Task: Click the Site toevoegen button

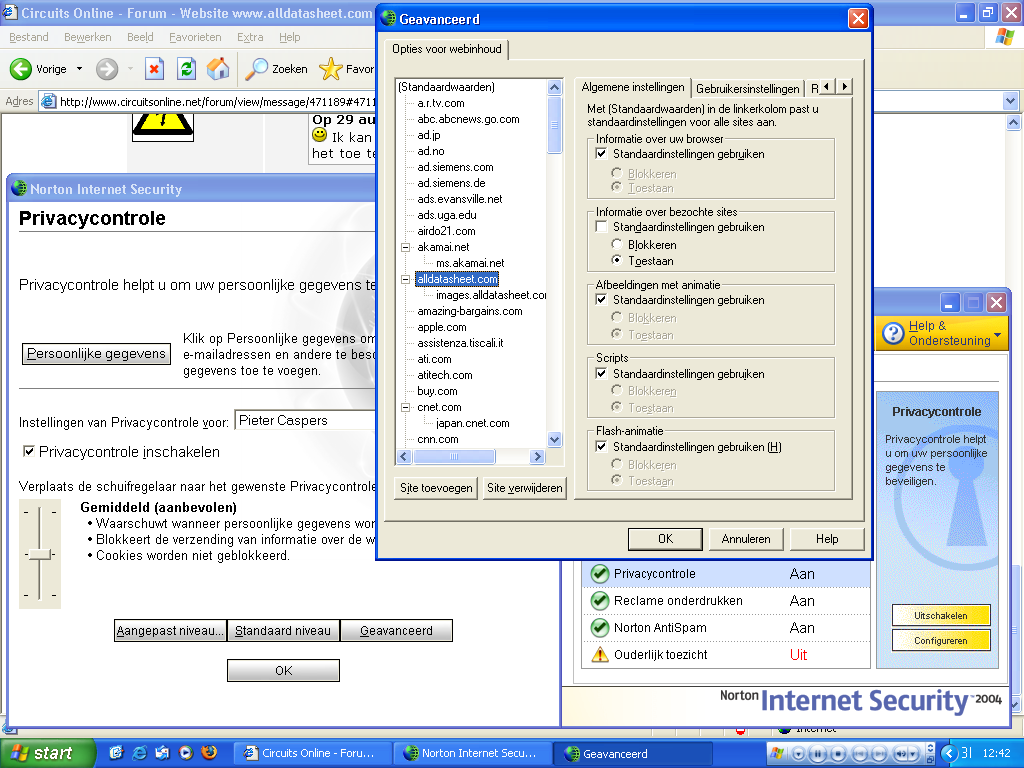Action: tap(436, 488)
